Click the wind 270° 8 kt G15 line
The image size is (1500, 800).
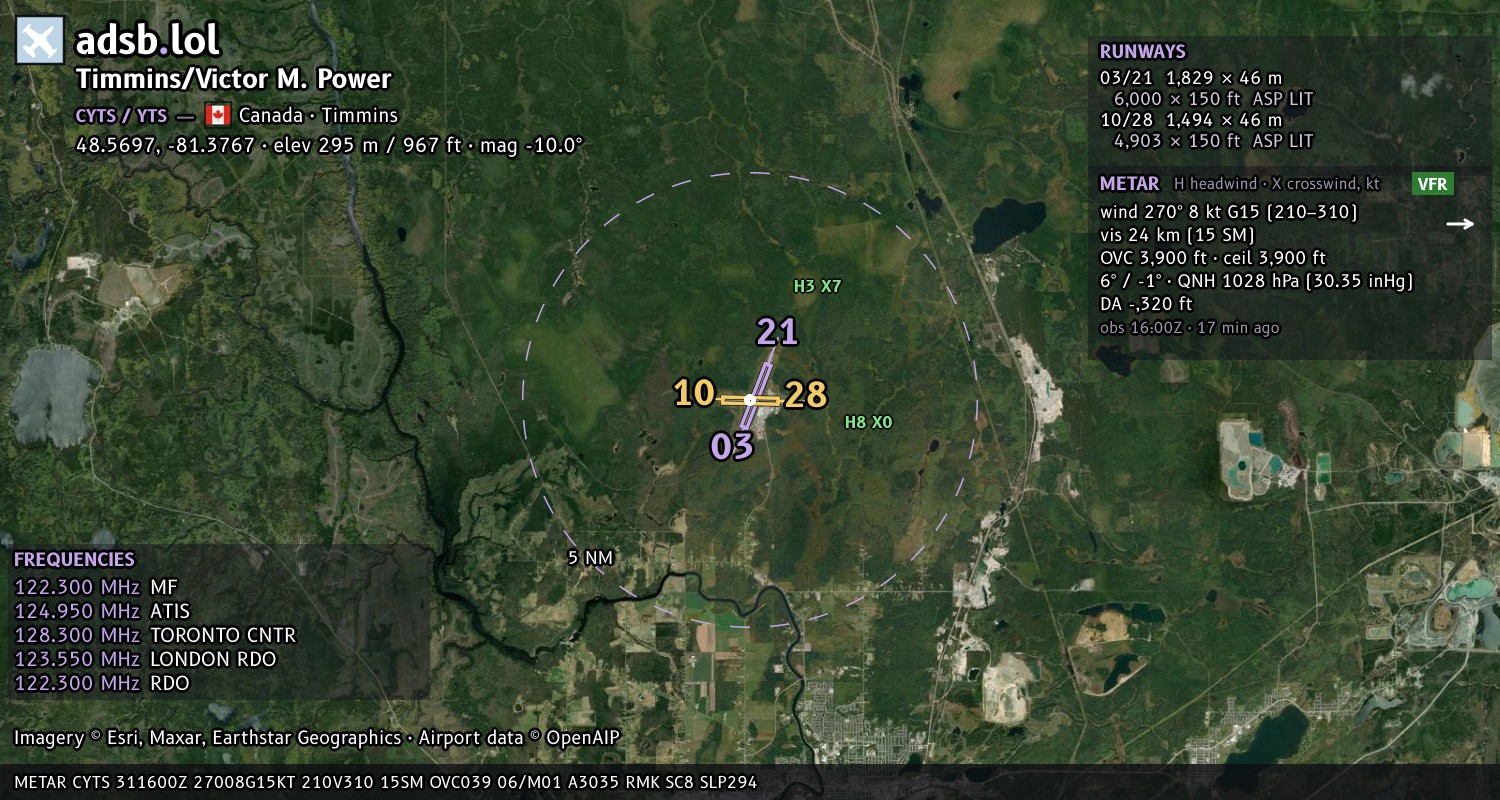1228,212
